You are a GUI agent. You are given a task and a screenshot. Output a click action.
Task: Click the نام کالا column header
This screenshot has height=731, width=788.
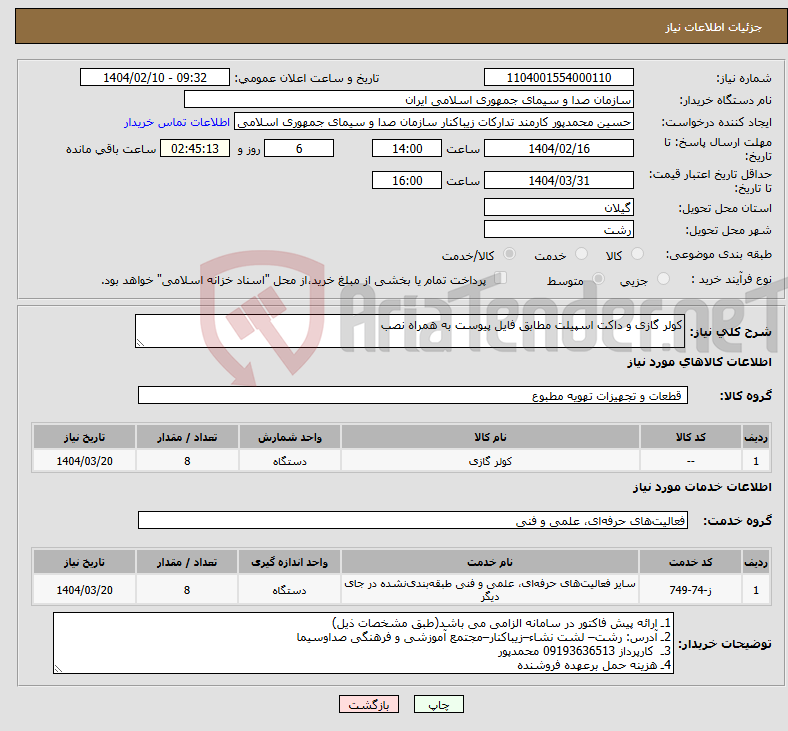click(x=490, y=437)
